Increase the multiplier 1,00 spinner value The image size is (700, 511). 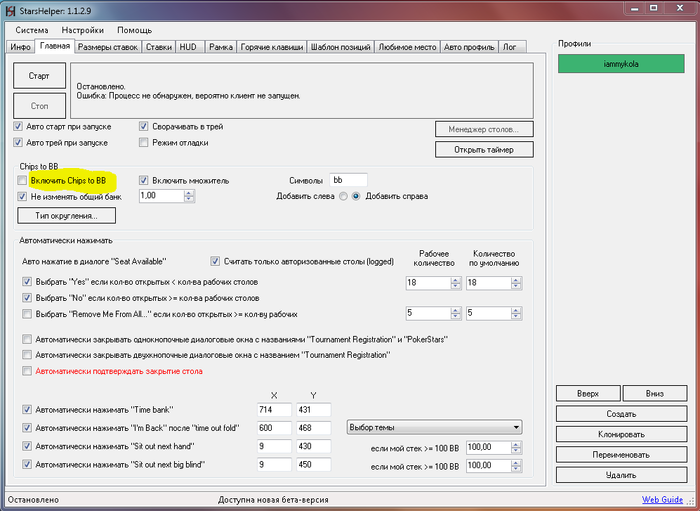[189, 193]
